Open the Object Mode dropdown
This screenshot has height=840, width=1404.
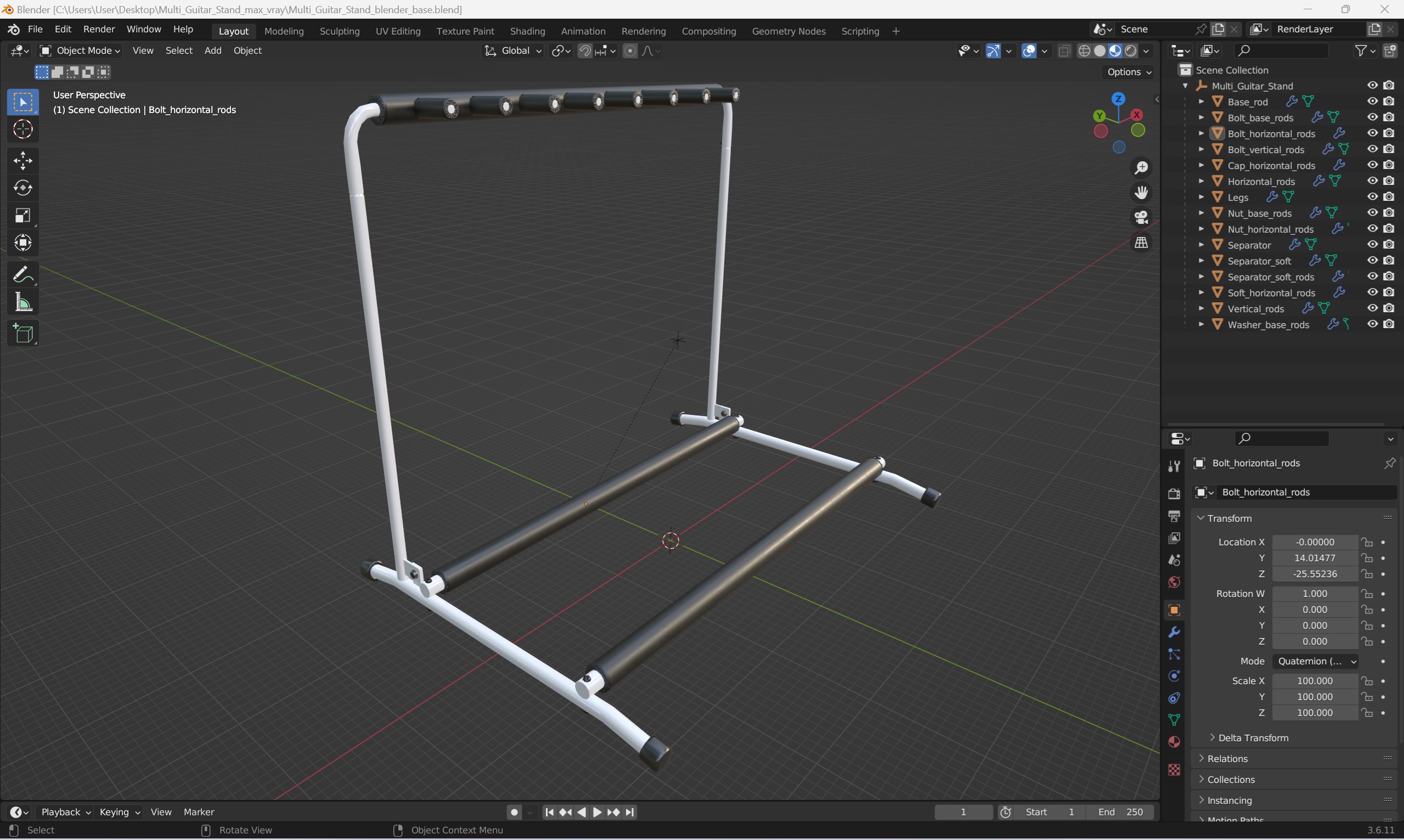pyautogui.click(x=80, y=51)
